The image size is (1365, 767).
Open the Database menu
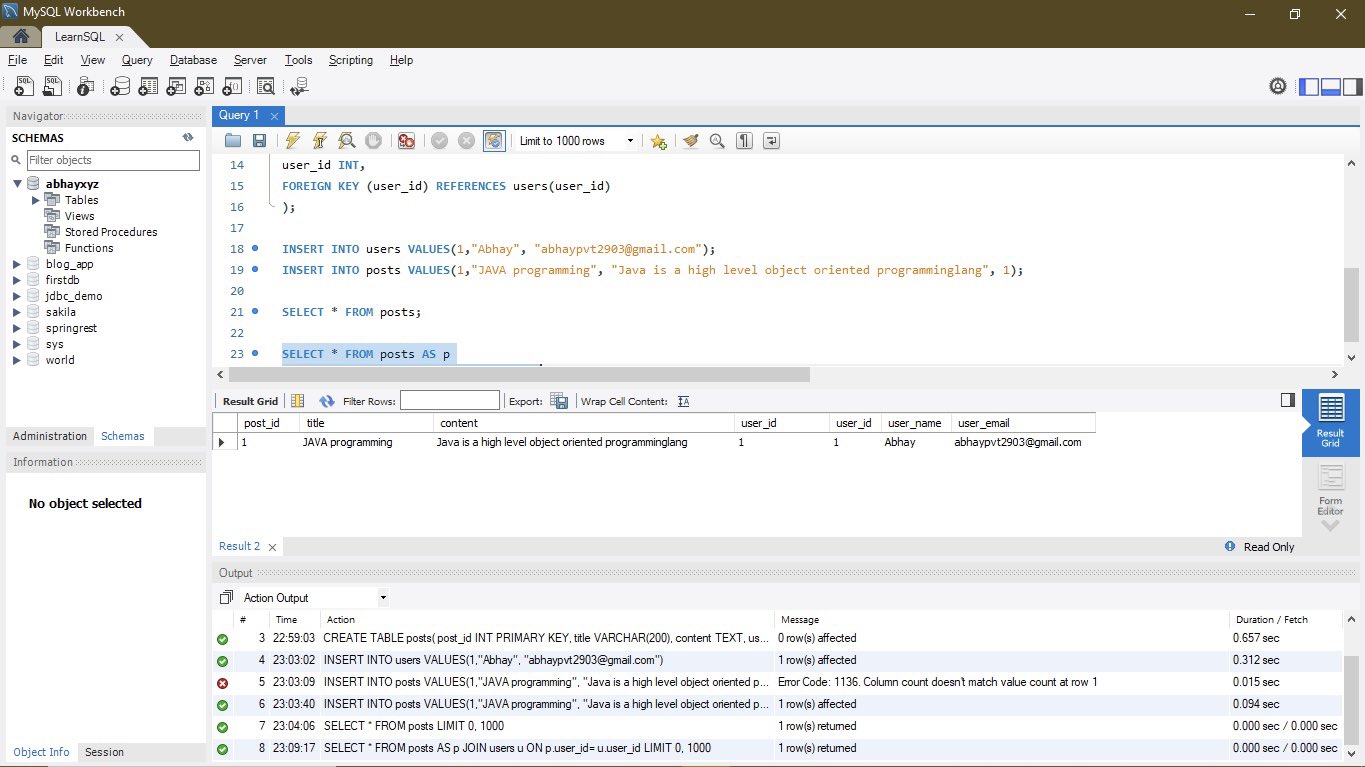pos(193,60)
